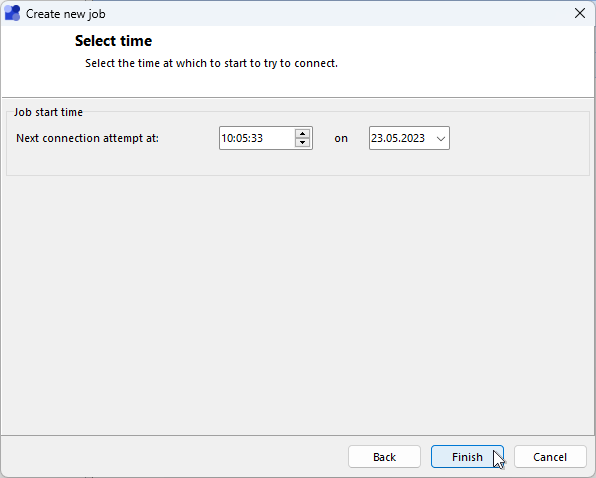Click the Select the time to connect description

point(211,63)
